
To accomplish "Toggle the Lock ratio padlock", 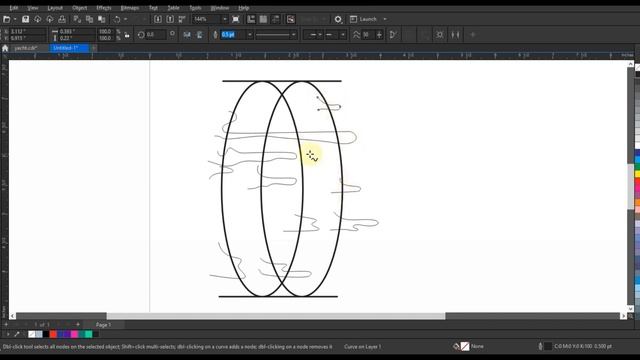I will click(x=127, y=35).
